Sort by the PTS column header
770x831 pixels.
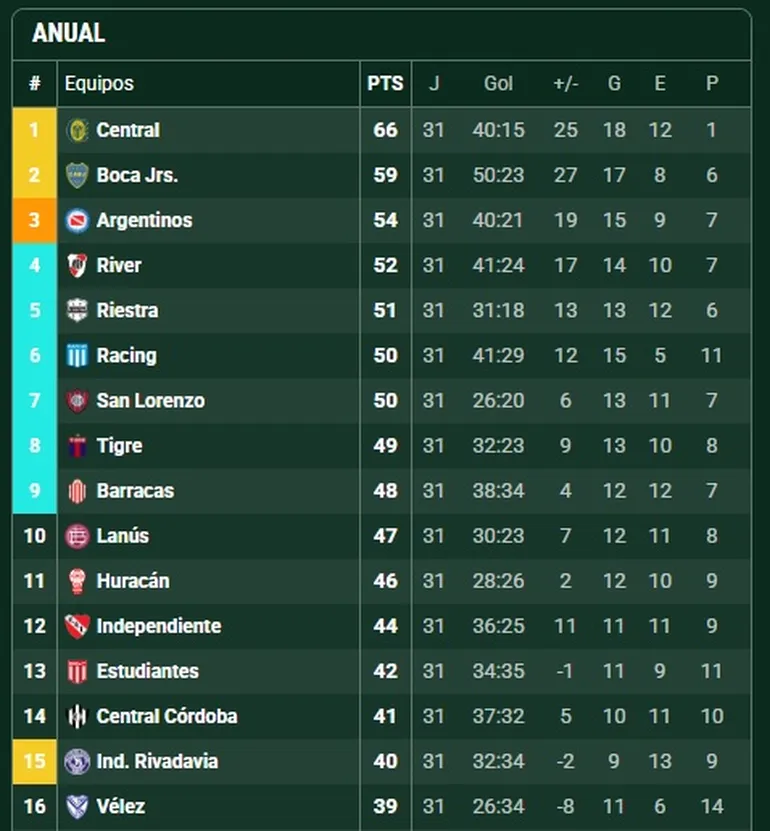[385, 84]
